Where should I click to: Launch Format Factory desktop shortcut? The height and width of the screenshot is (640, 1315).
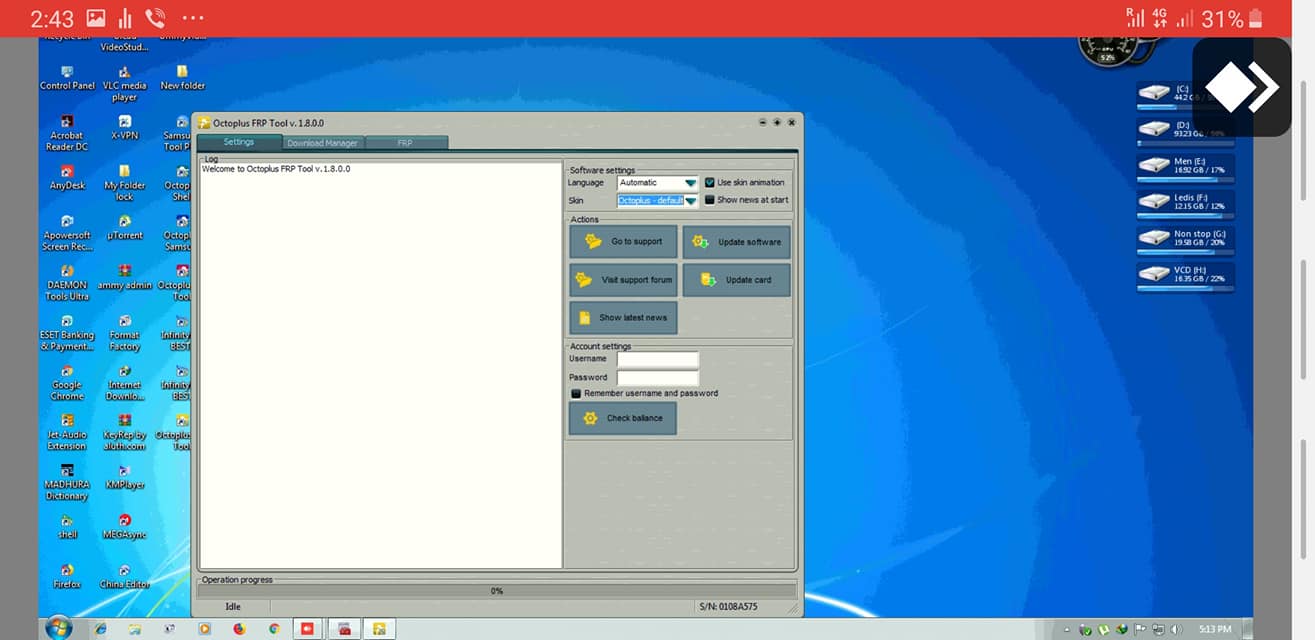(x=124, y=333)
